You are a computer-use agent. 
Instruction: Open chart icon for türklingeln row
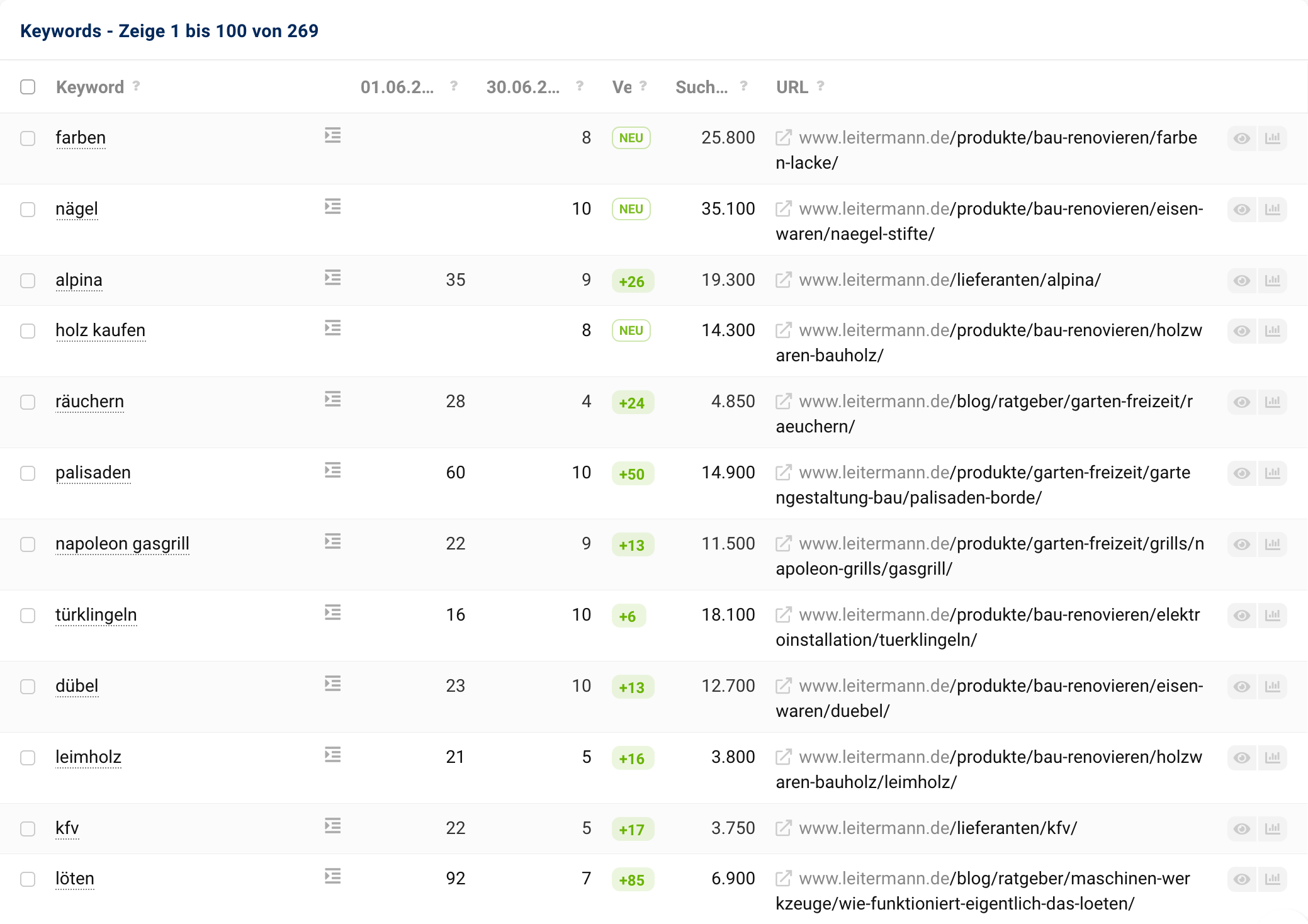pos(1272,616)
